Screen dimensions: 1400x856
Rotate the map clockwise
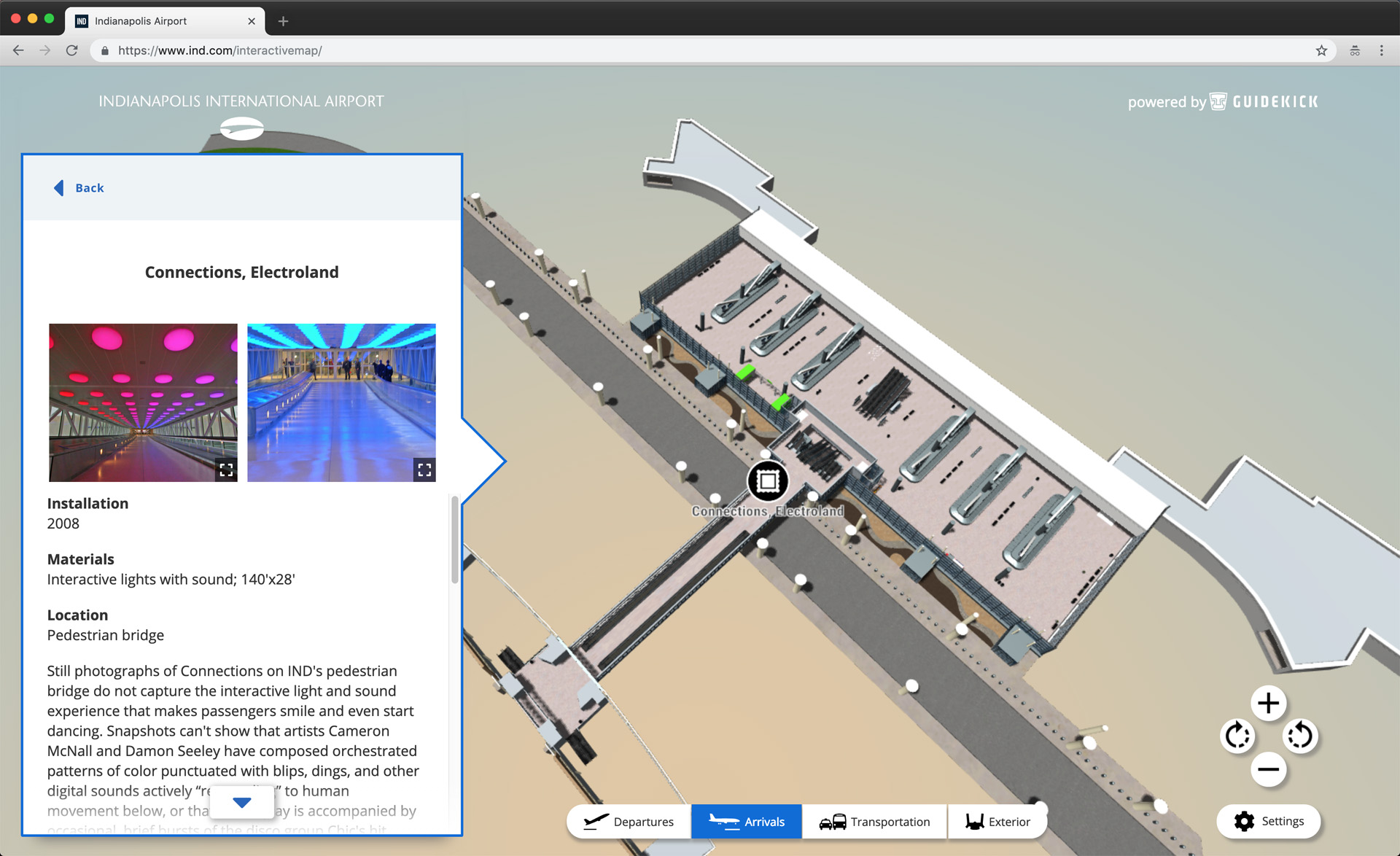pyautogui.click(x=1237, y=736)
